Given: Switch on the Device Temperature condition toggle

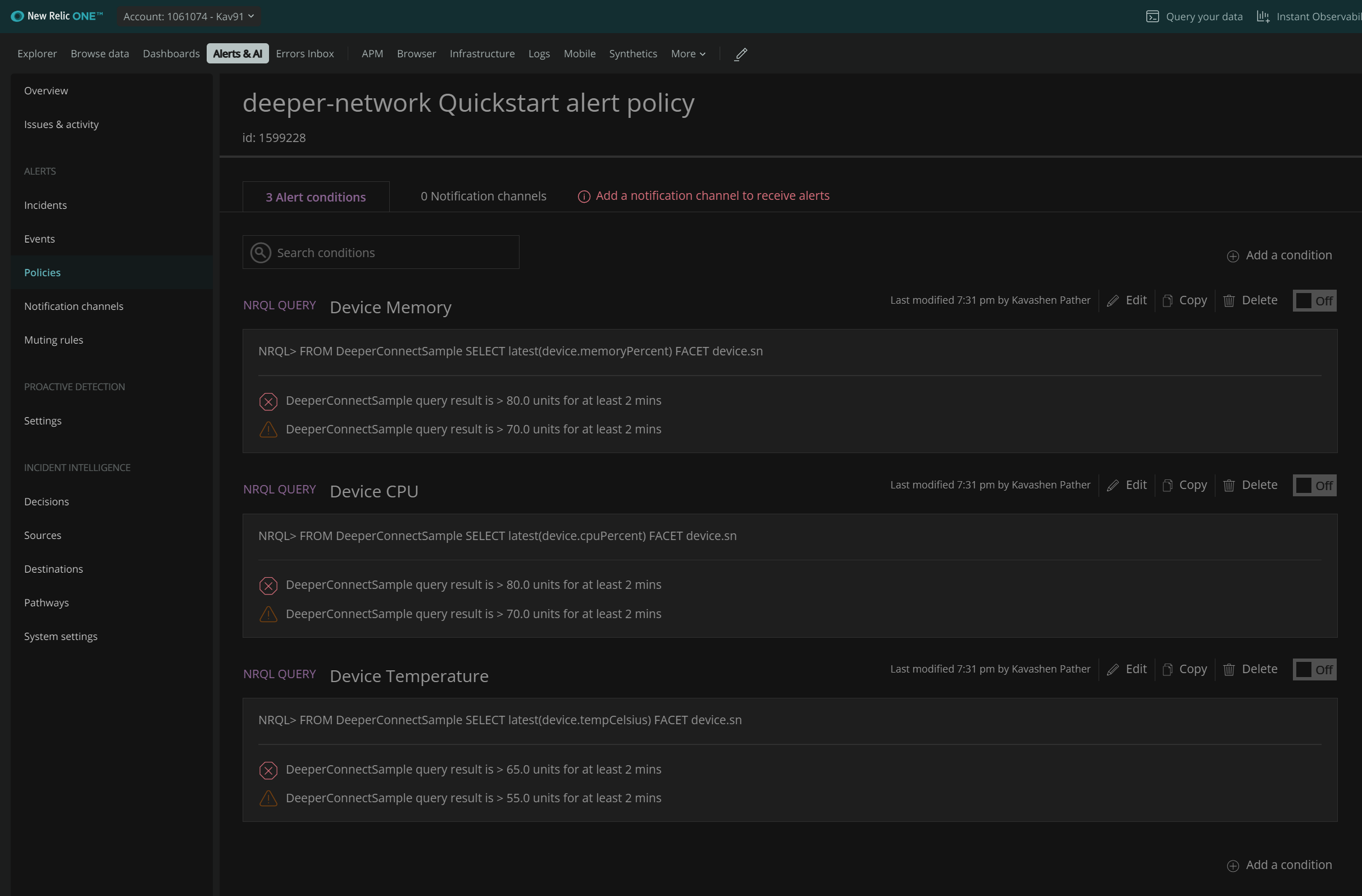Looking at the screenshot, I should (x=1314, y=669).
